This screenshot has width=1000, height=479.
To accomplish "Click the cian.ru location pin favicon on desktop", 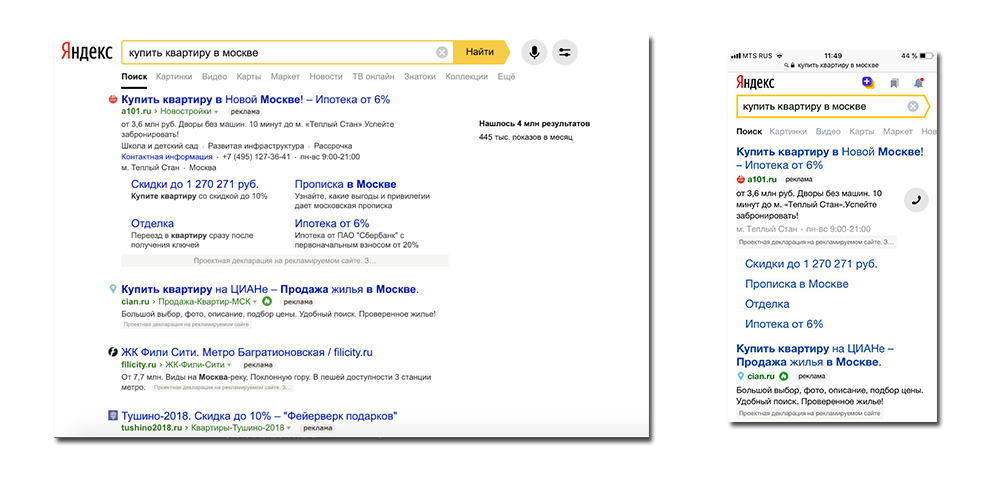I will point(113,289).
